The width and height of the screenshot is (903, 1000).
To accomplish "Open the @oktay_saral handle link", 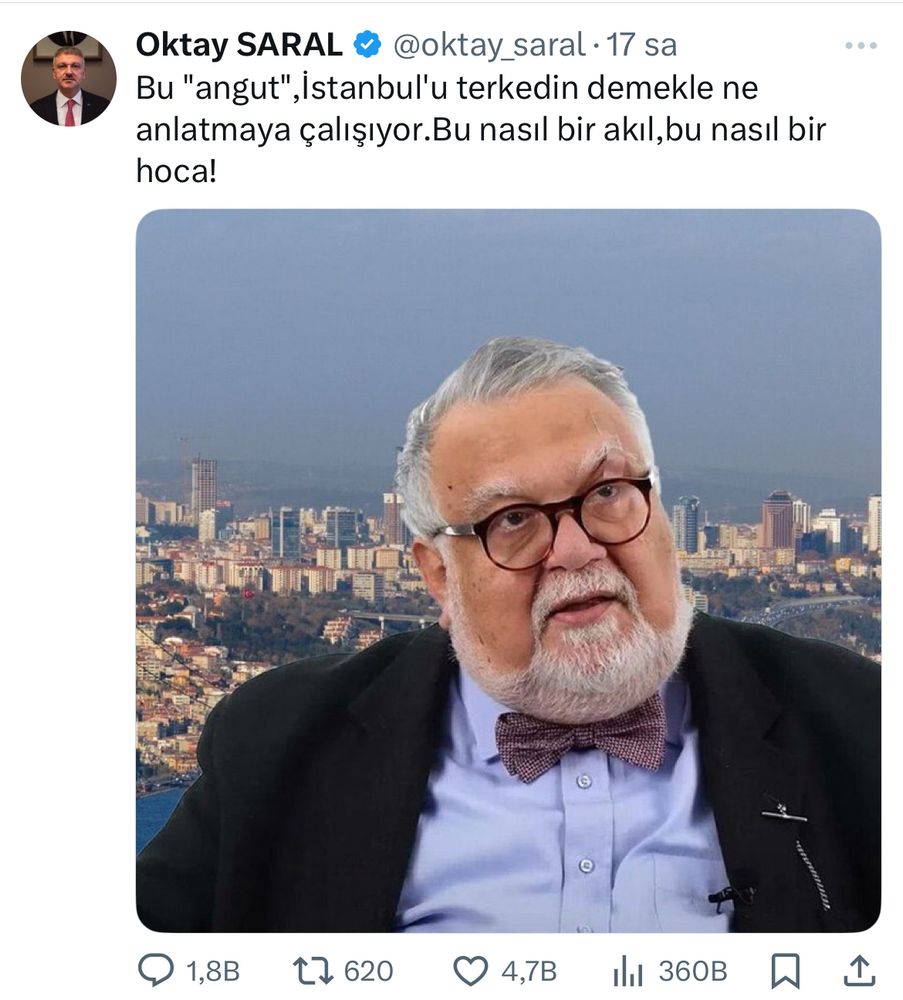I will [489, 46].
